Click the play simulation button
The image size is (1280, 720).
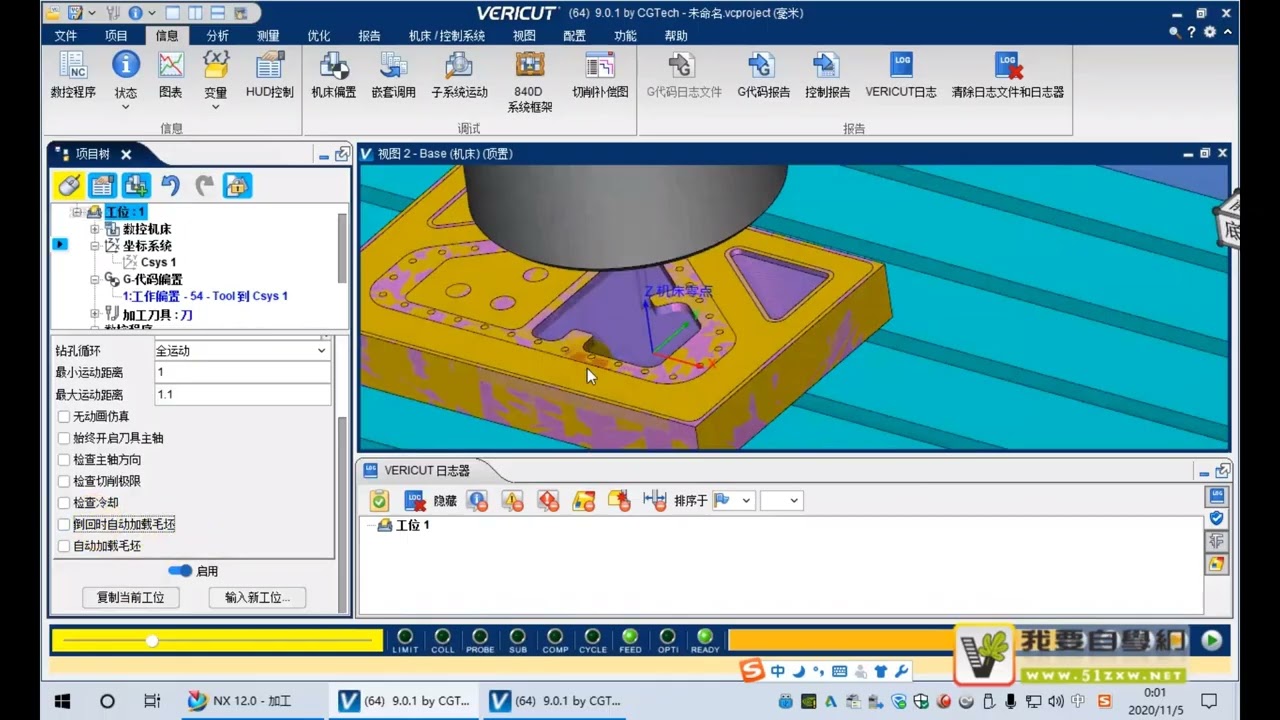coord(1212,640)
